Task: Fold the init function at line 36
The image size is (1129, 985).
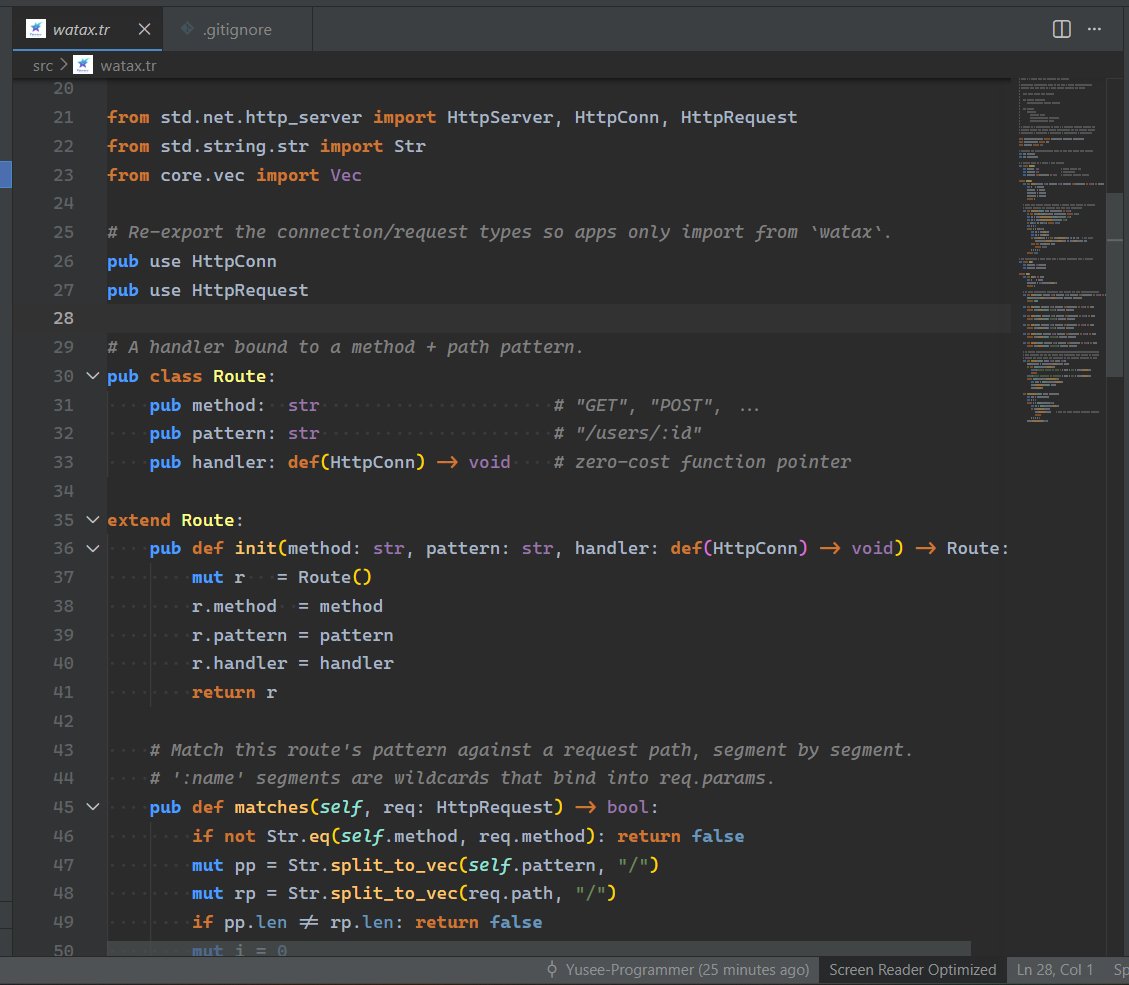Action: click(x=93, y=549)
